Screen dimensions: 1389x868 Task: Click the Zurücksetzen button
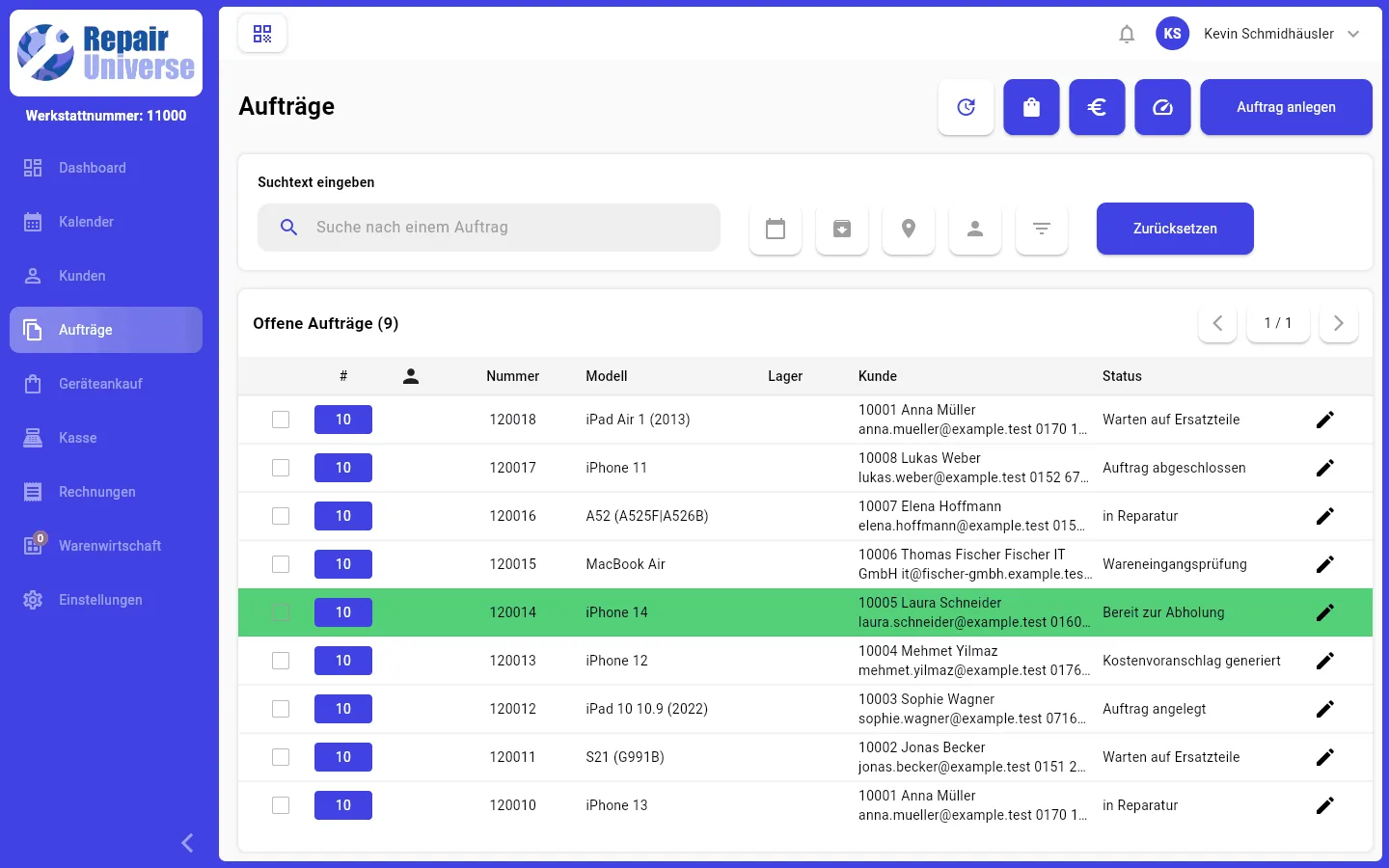click(1175, 229)
